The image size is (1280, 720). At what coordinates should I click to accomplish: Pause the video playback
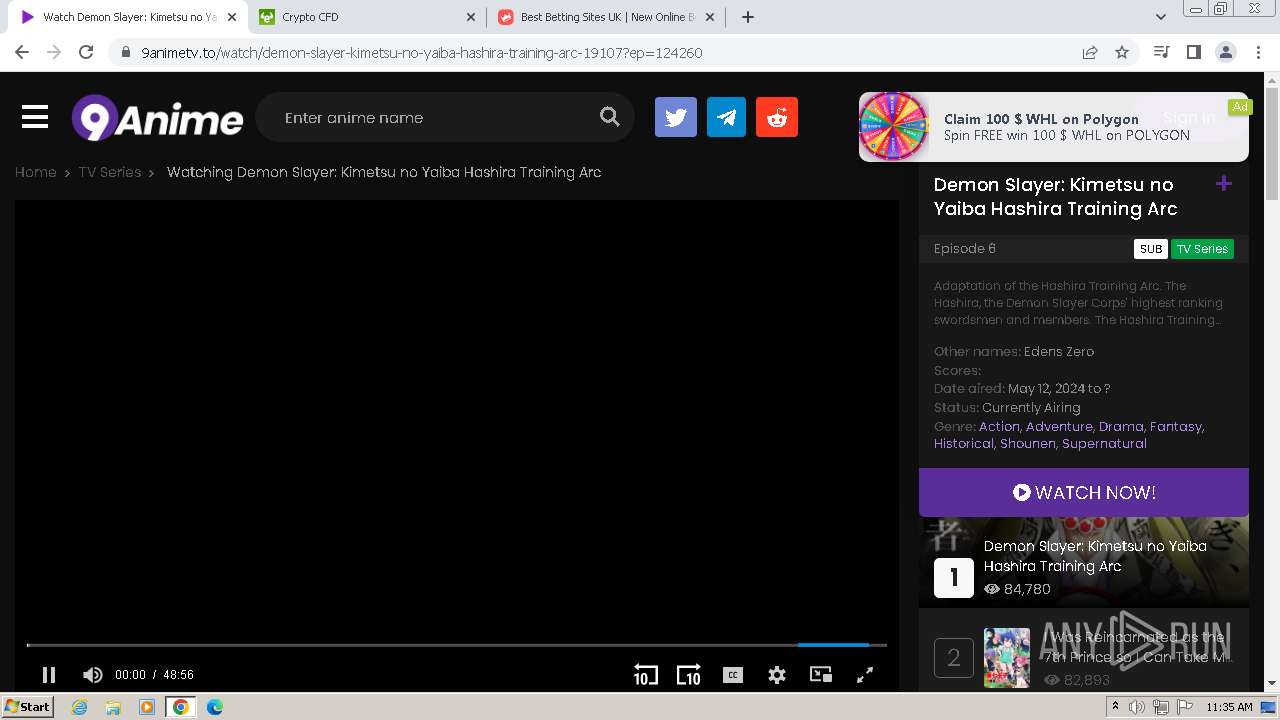[x=49, y=675]
